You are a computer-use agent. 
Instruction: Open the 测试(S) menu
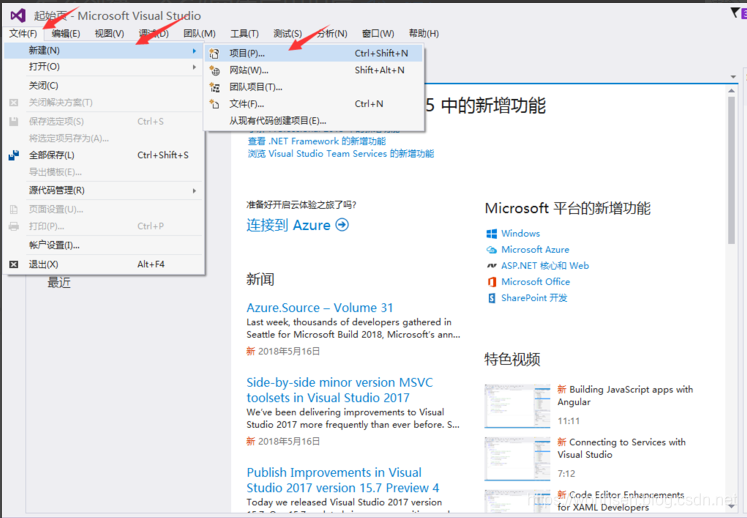(x=287, y=33)
